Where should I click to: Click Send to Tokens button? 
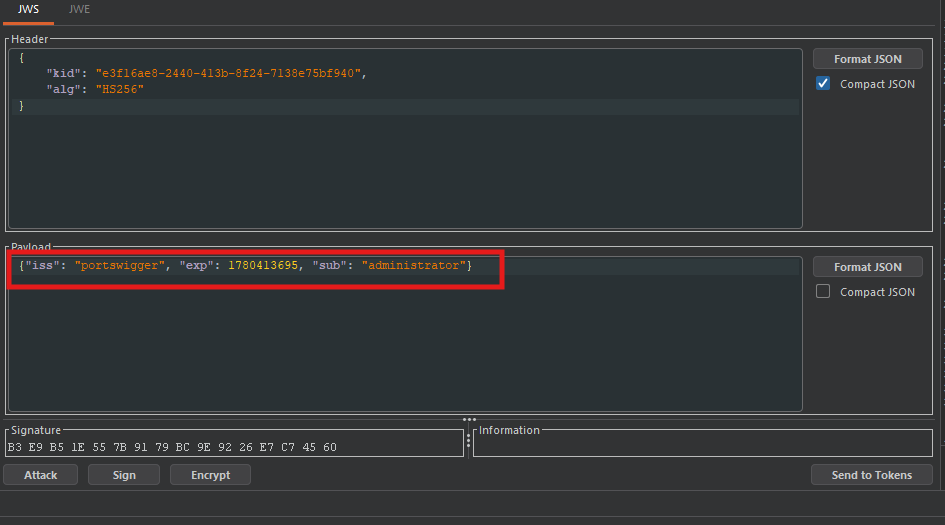point(871,475)
